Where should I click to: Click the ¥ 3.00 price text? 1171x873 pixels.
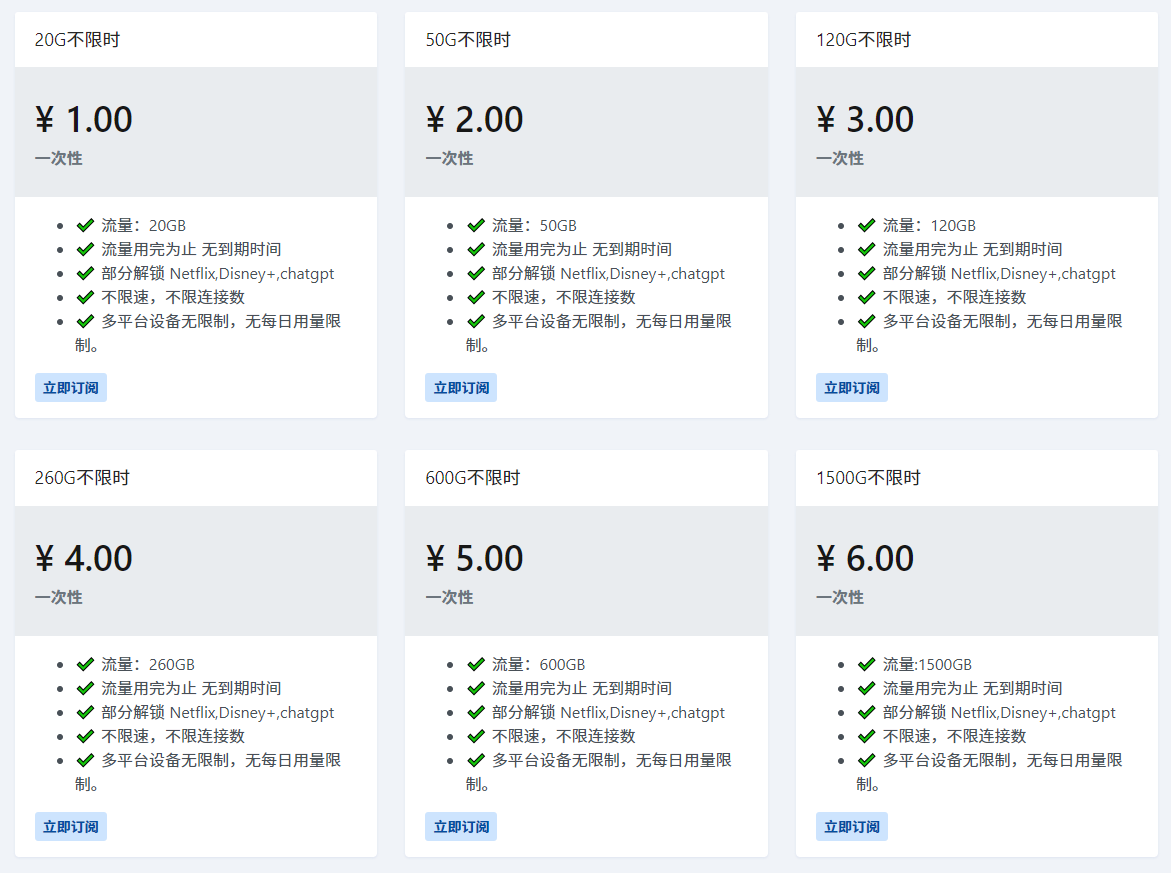(x=865, y=120)
